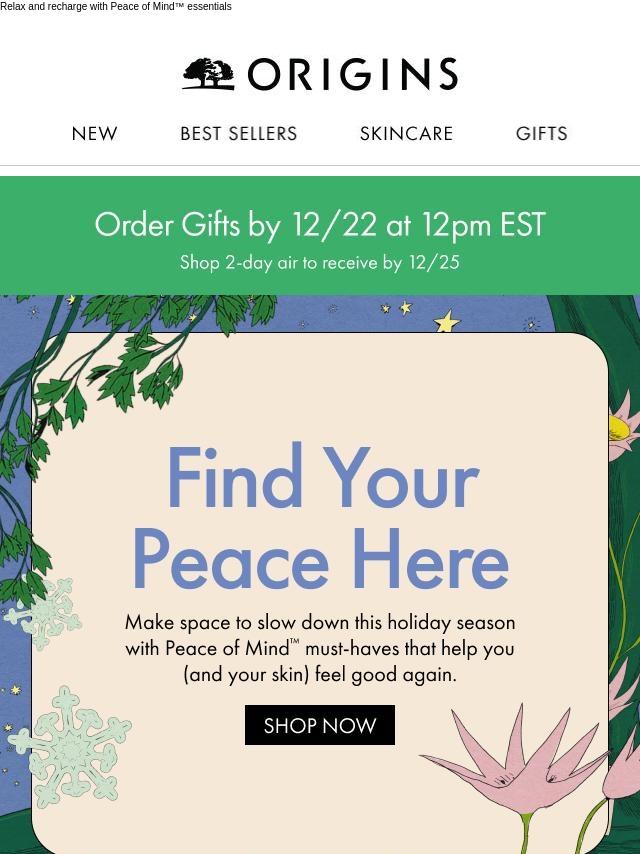Go to the SKINCARE category
The image size is (640, 854).
coord(406,133)
